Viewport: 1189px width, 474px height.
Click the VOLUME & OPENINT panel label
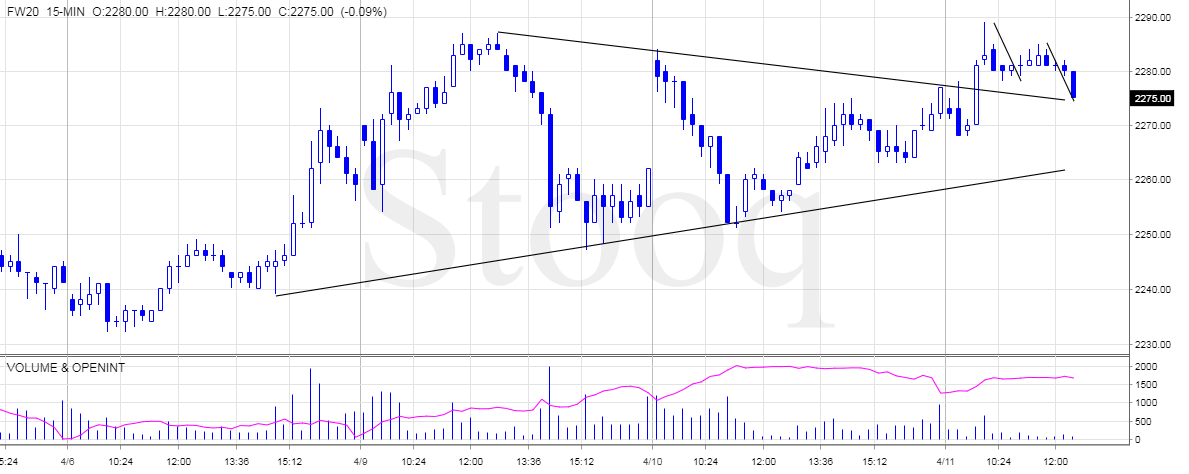click(68, 367)
